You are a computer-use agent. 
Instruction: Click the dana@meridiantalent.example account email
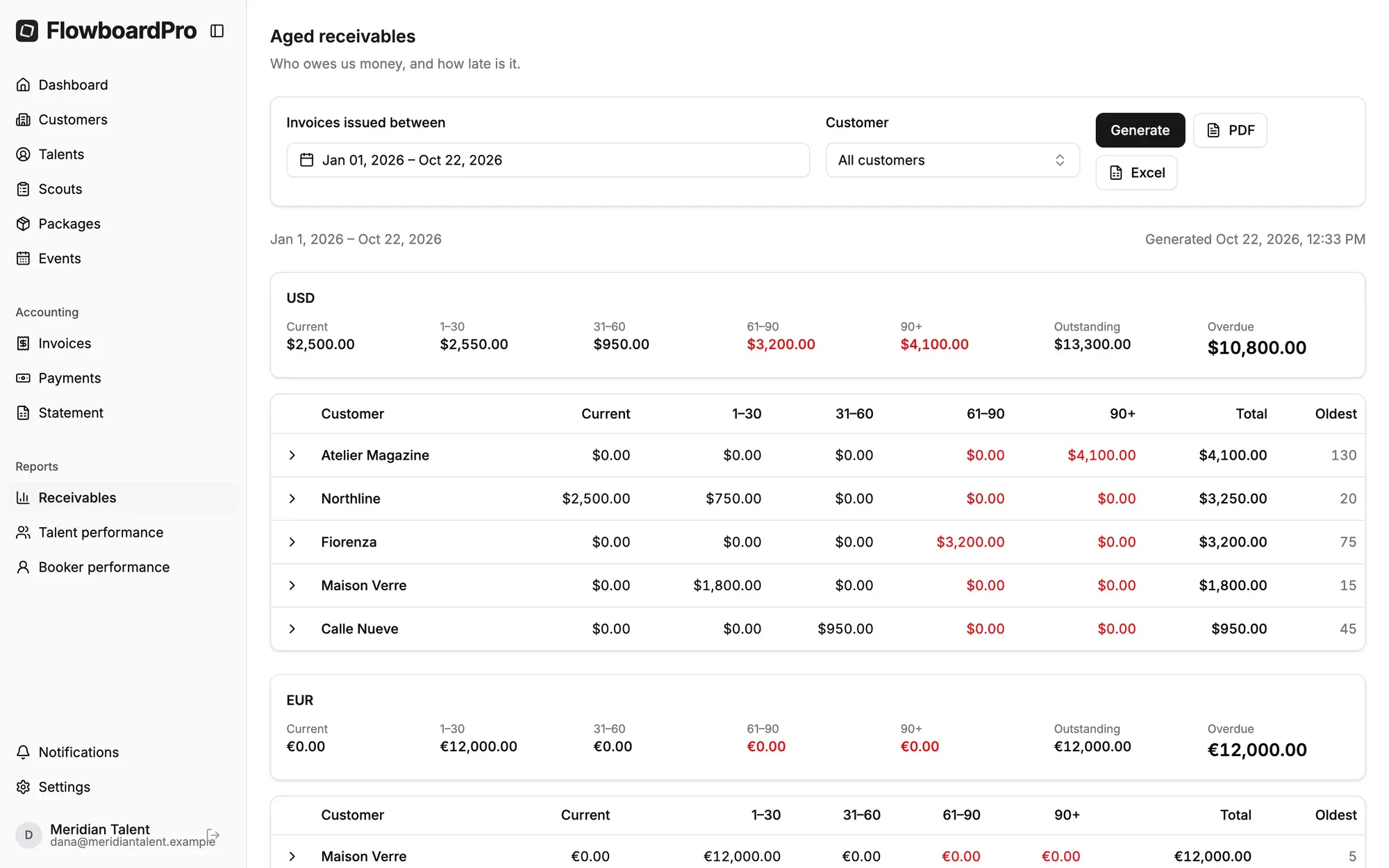tap(133, 842)
